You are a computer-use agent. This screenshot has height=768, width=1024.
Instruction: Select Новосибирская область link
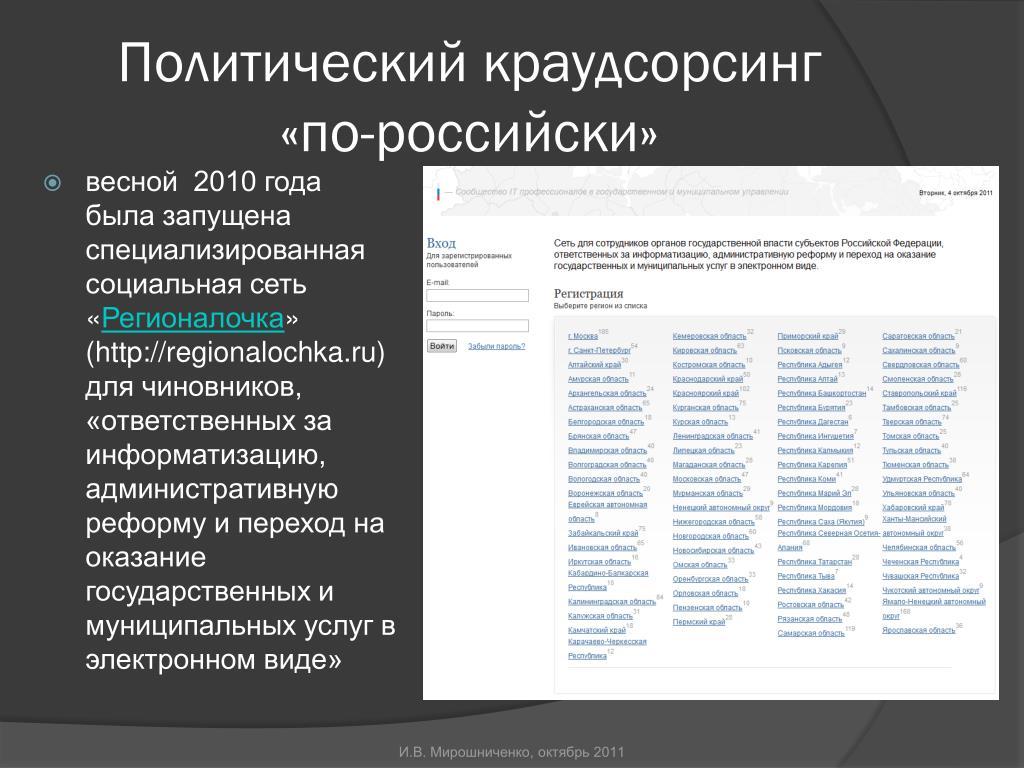tap(713, 551)
